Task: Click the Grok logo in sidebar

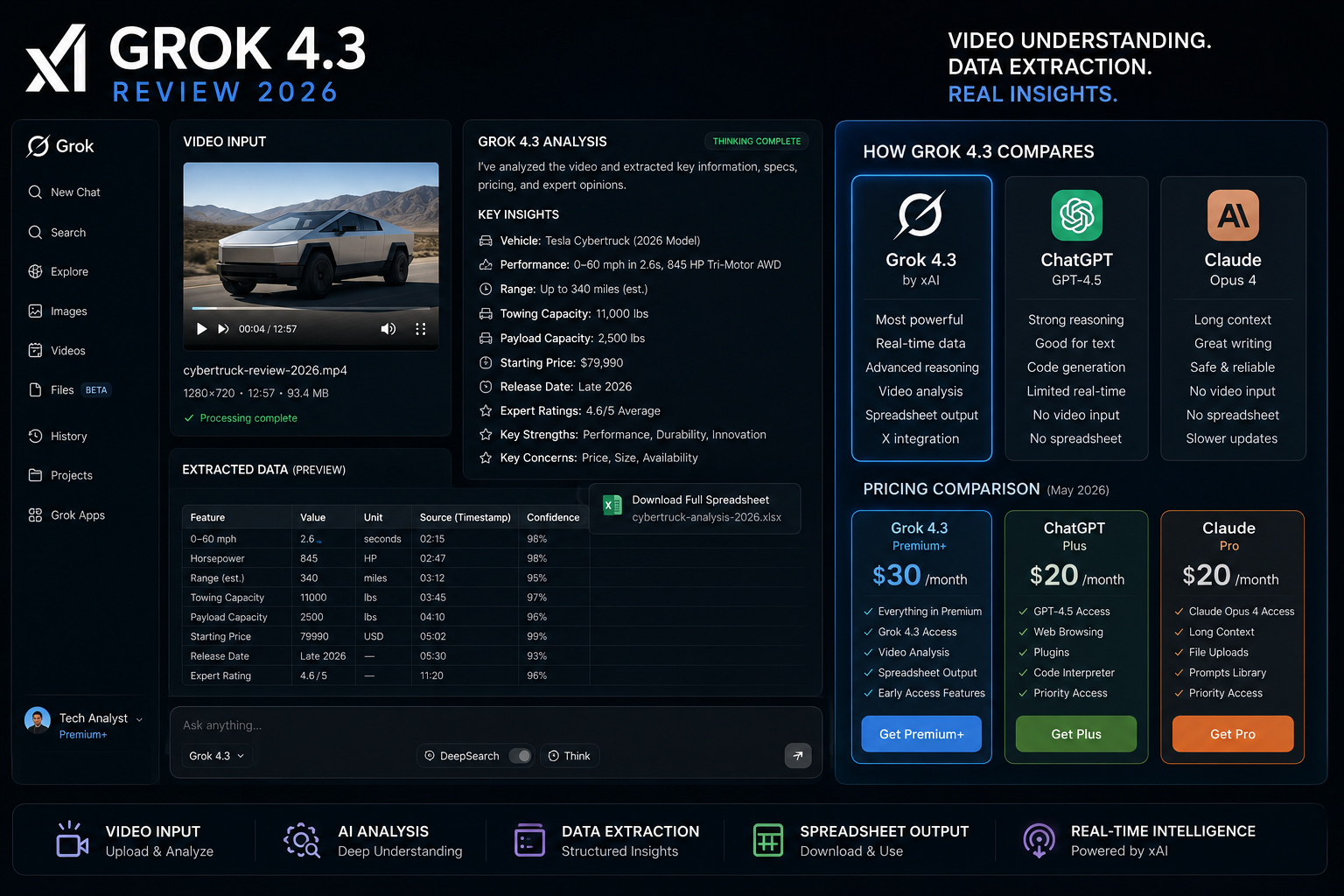Action: point(60,146)
